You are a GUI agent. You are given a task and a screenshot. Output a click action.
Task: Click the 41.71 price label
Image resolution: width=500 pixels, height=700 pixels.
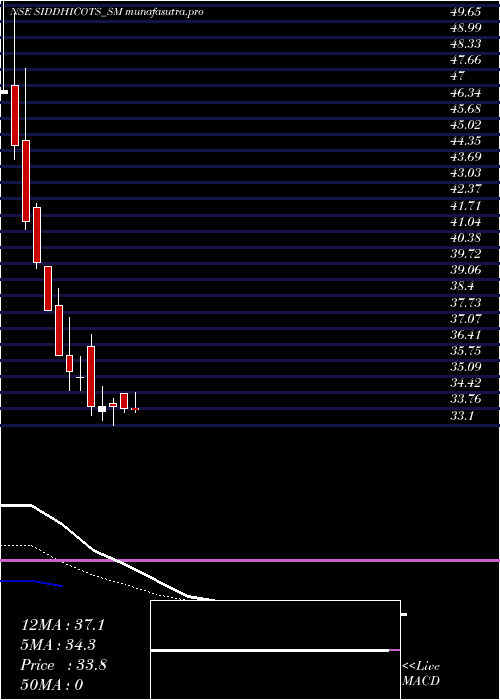(x=465, y=206)
